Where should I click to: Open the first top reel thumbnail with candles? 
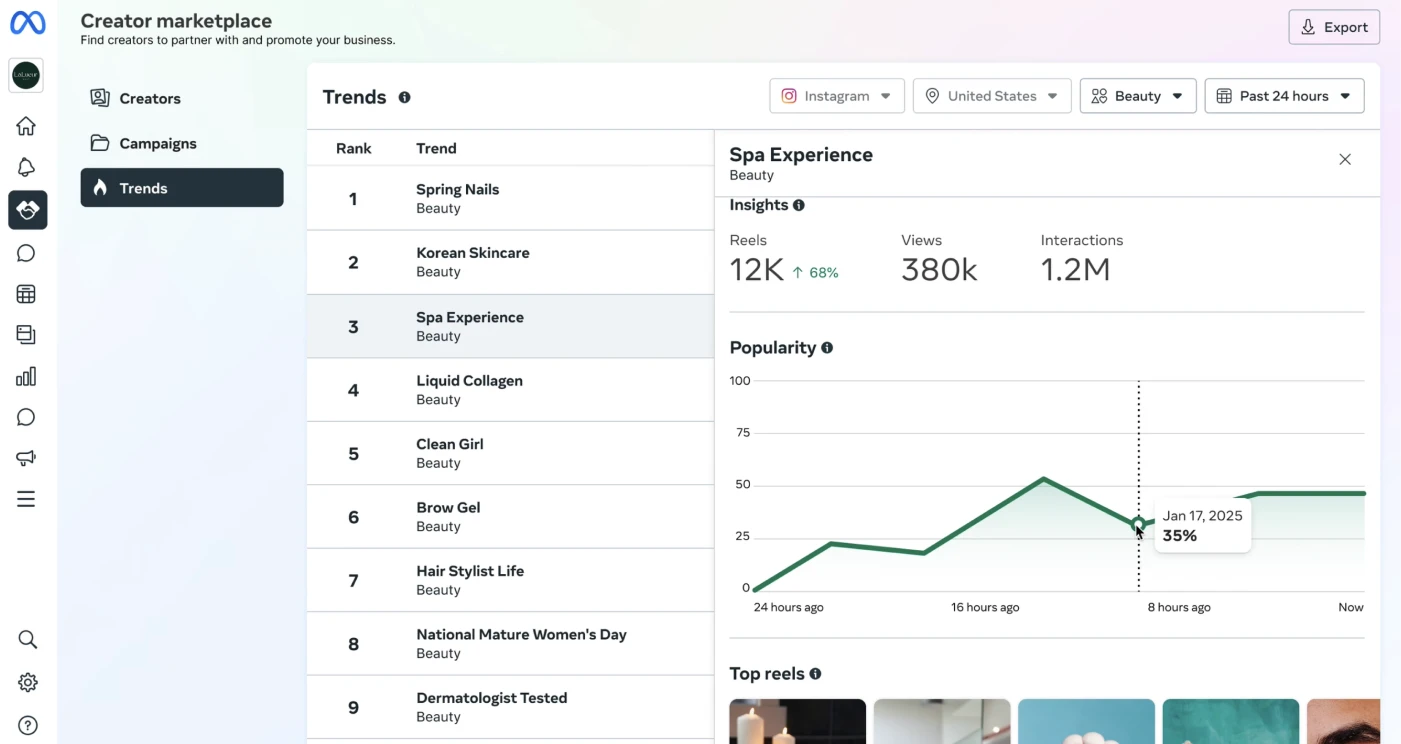[797, 721]
